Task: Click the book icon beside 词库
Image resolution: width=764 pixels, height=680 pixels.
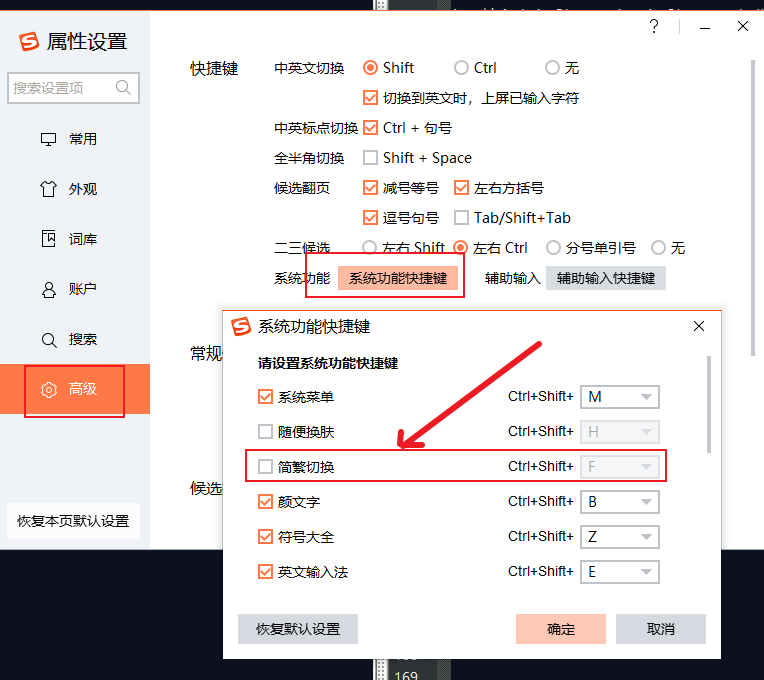Action: 48,239
